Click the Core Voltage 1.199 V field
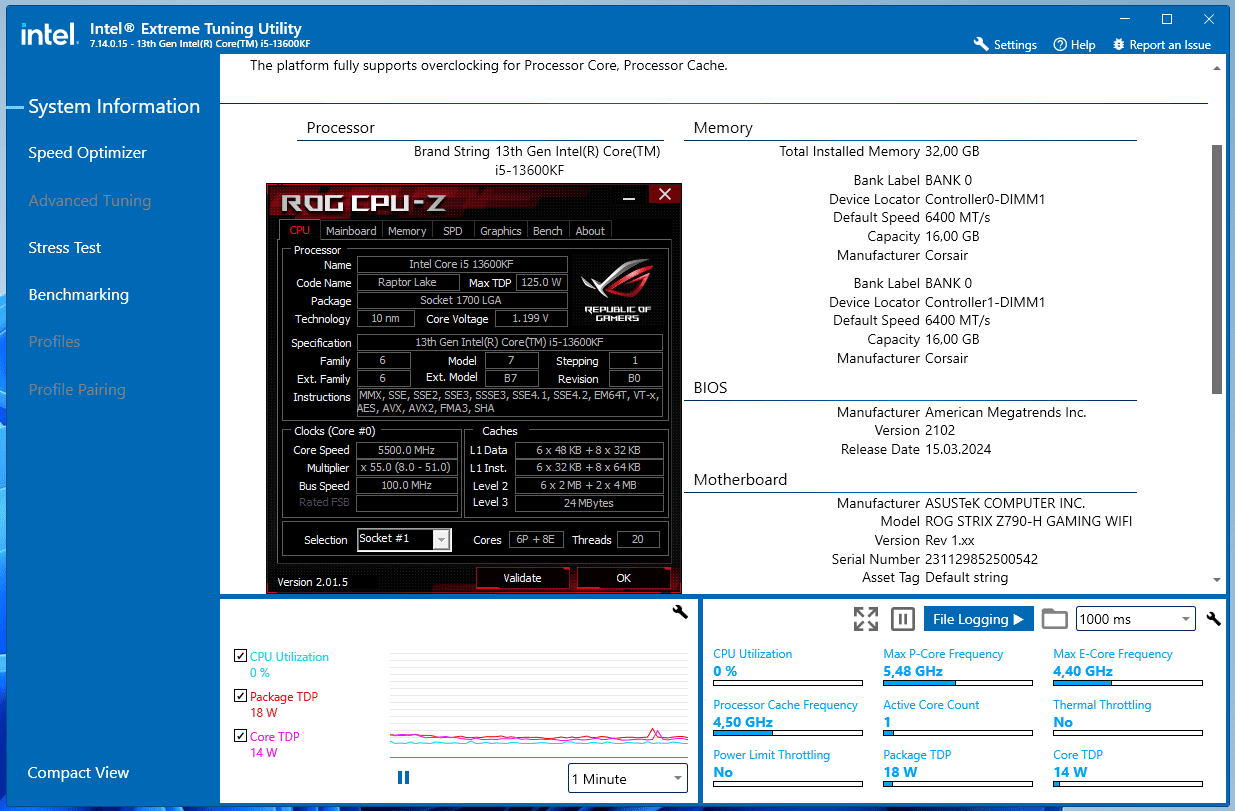1235x811 pixels. 530,319
